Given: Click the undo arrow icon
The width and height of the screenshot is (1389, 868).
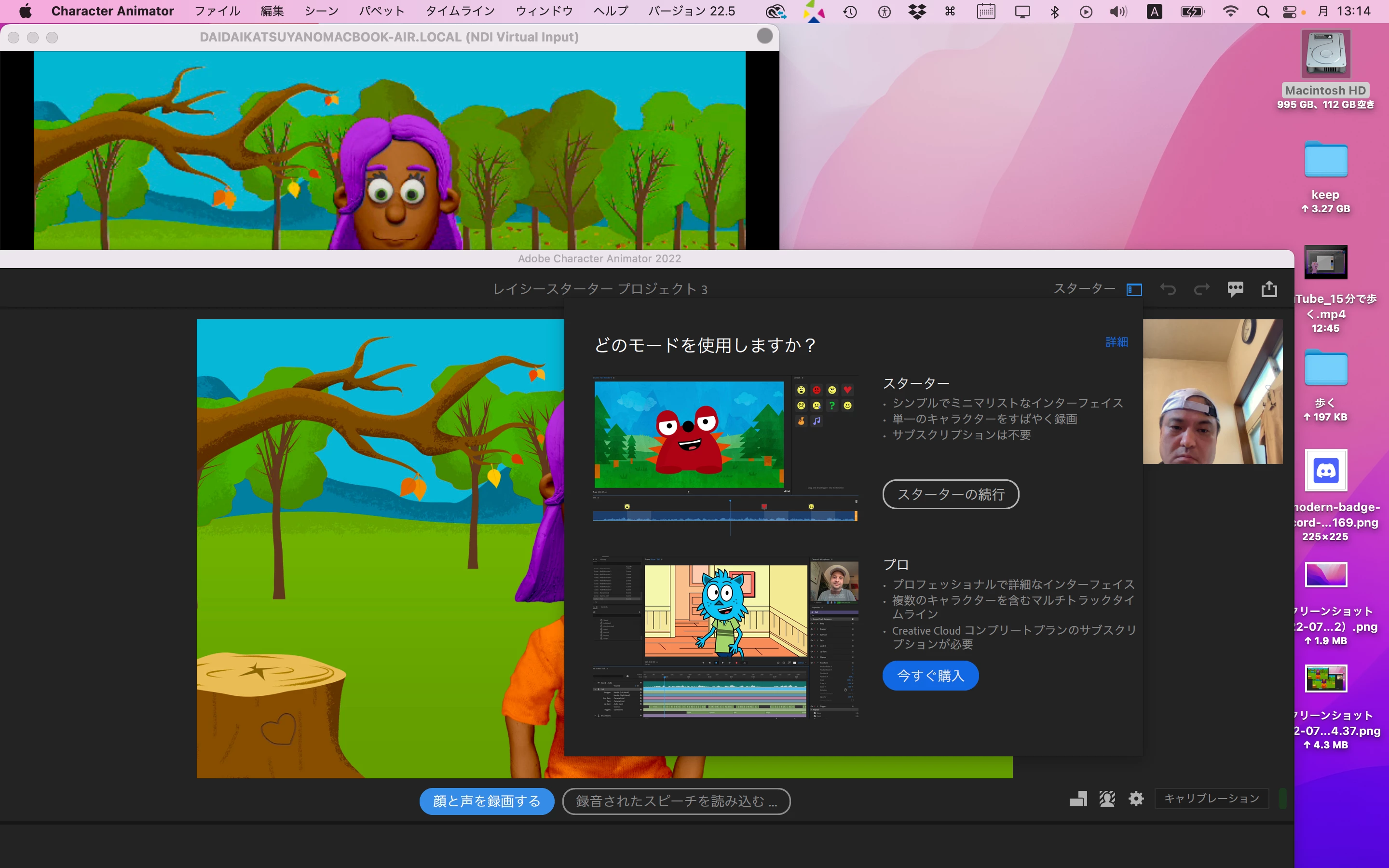Looking at the screenshot, I should [x=1168, y=289].
